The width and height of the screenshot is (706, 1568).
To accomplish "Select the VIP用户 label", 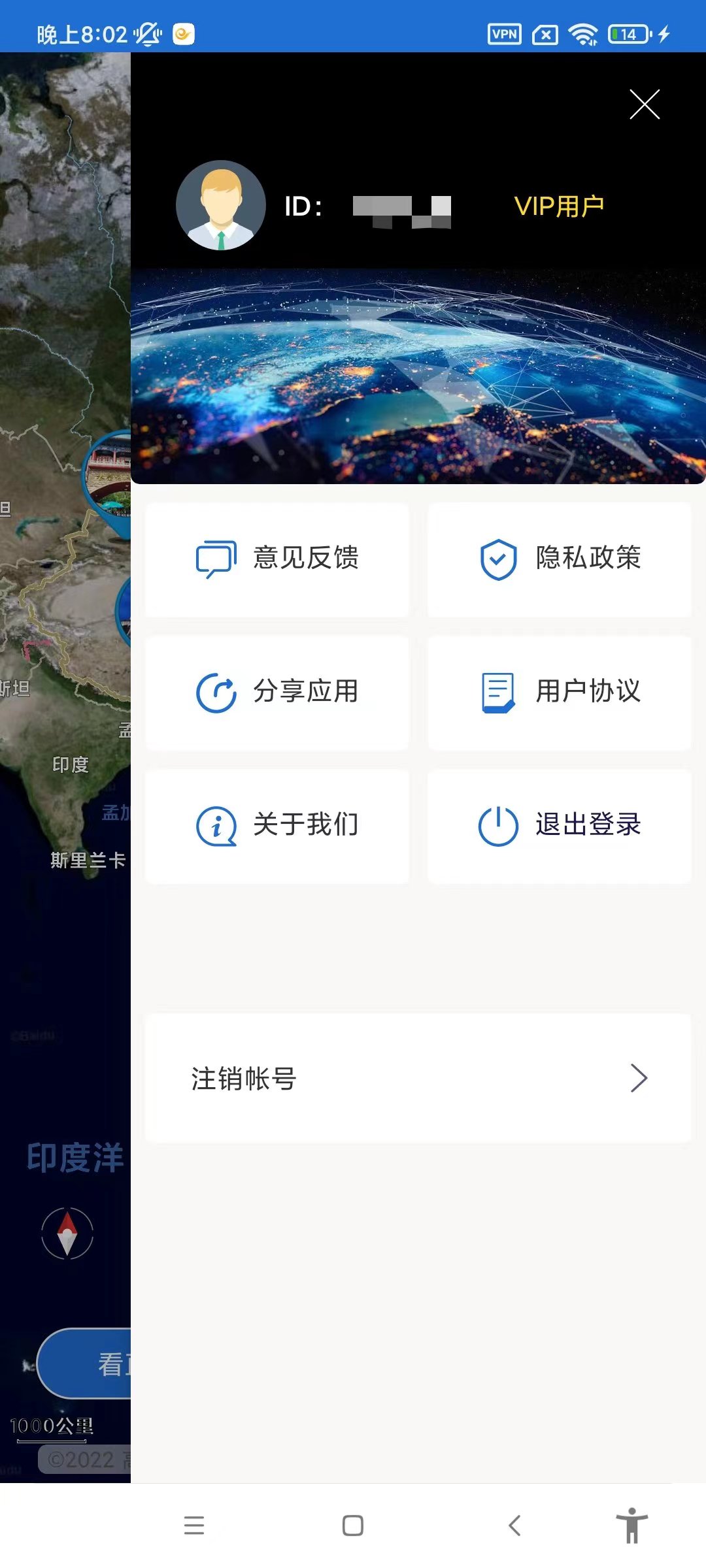I will coord(559,206).
